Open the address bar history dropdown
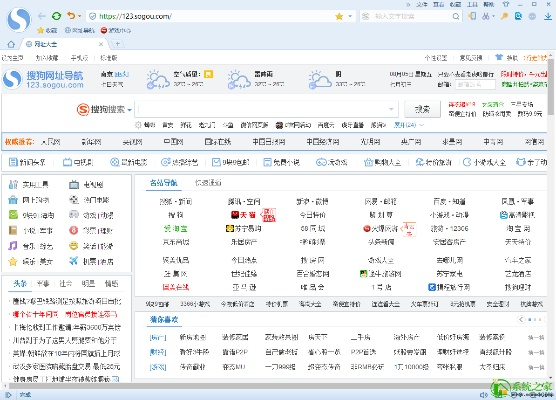The height and width of the screenshot is (400, 556). pyautogui.click(x=350, y=16)
